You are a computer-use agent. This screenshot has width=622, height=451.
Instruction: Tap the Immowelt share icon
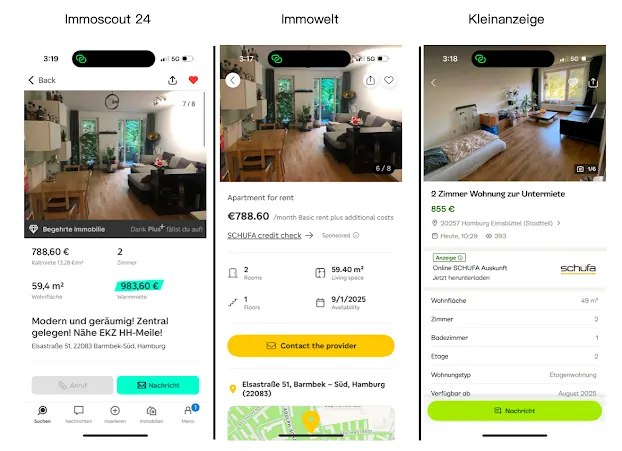(371, 80)
